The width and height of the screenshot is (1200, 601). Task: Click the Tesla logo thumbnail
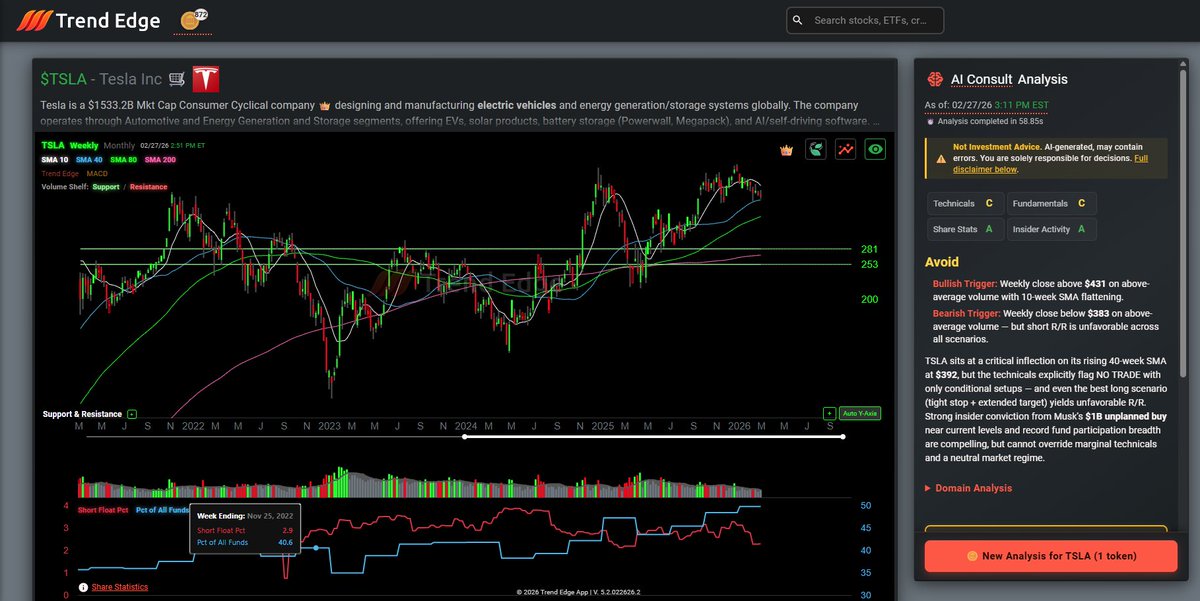(x=206, y=79)
